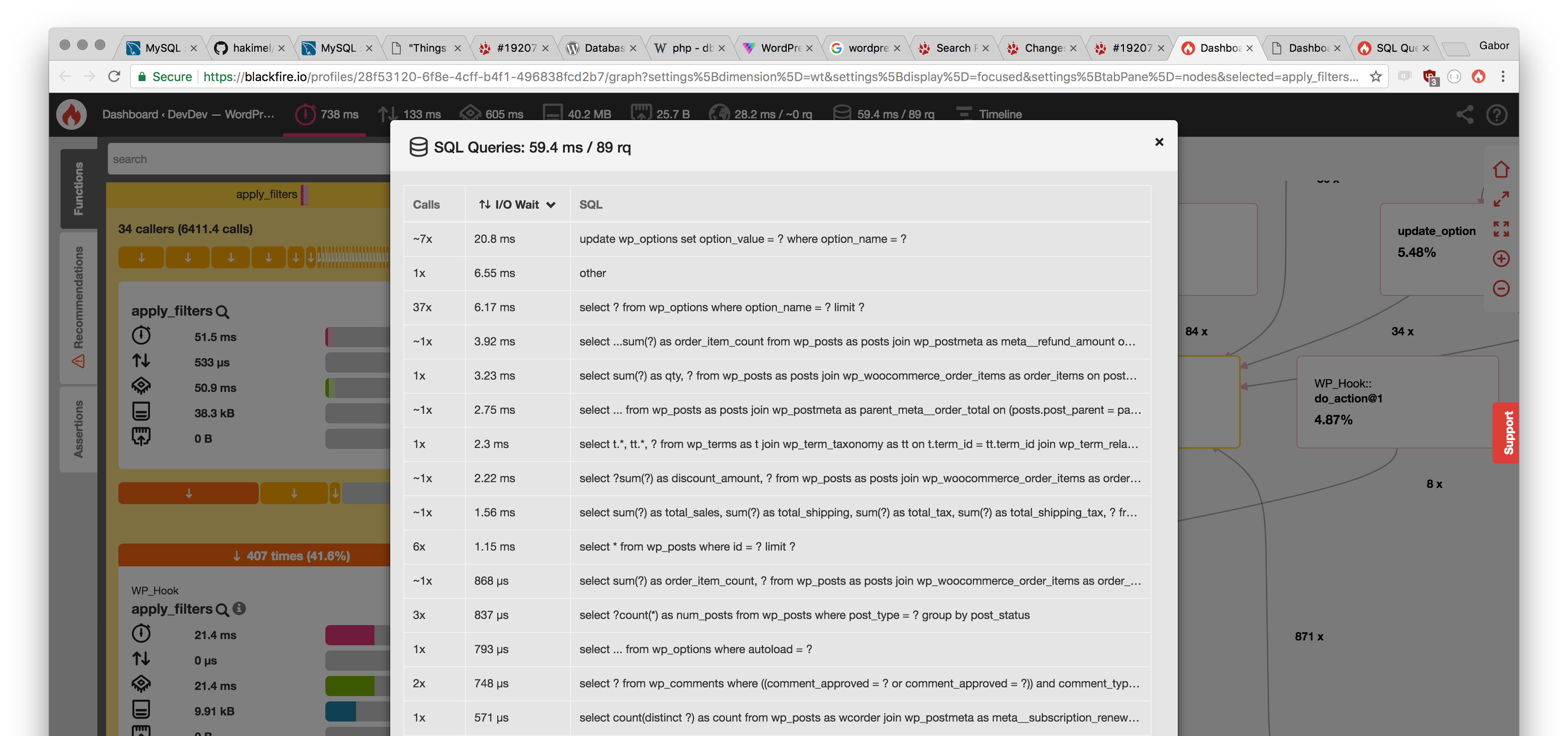Screen dimensions: 1568x736
Task: Click the info icon beside WP_Hook apply_filters
Action: 239,608
